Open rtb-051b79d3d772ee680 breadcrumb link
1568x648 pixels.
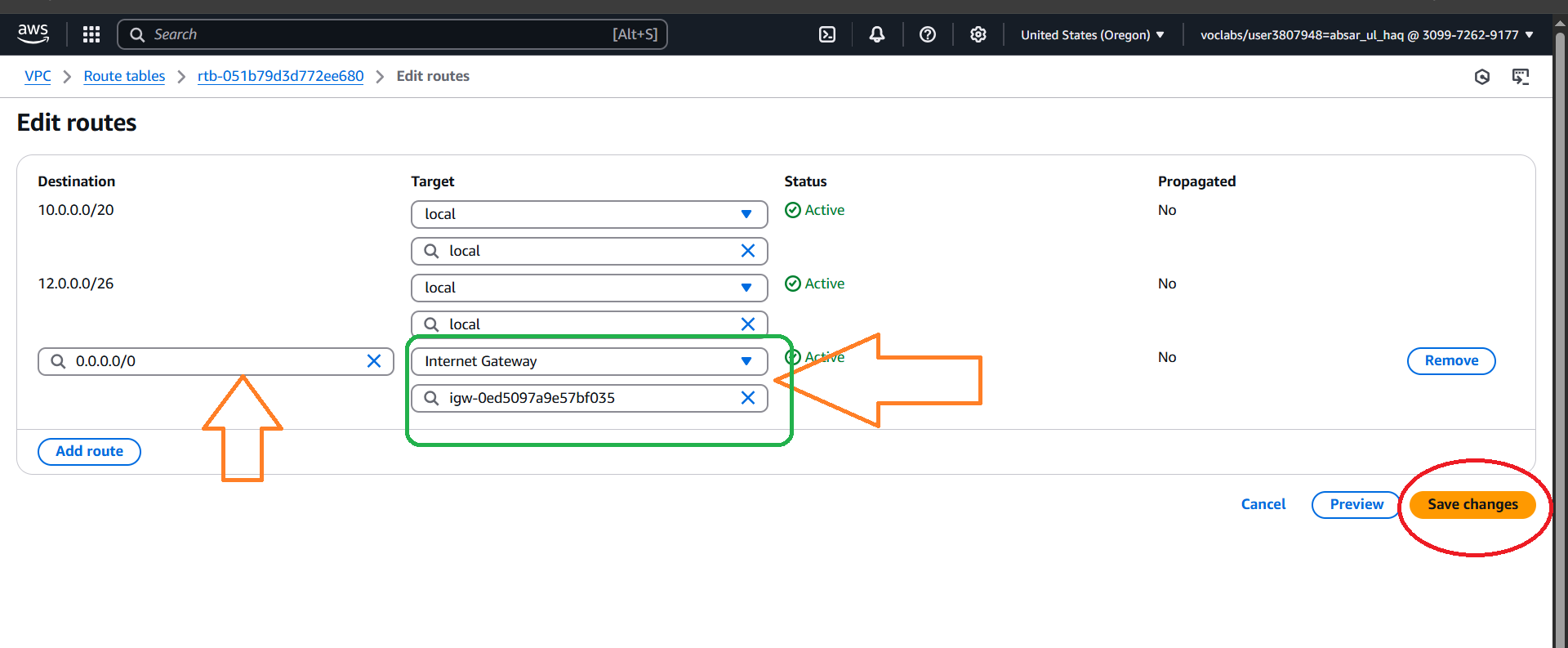(280, 76)
